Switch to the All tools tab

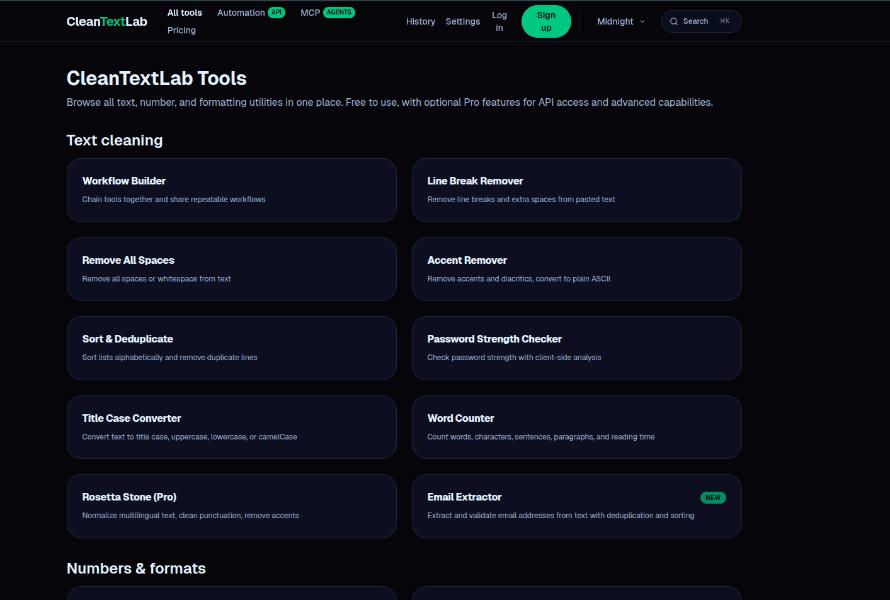click(184, 12)
